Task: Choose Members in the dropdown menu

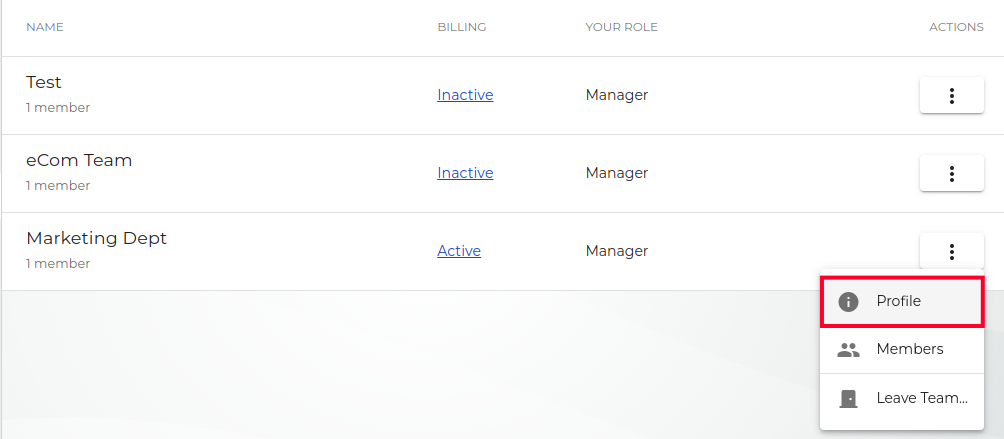Action: coord(909,350)
